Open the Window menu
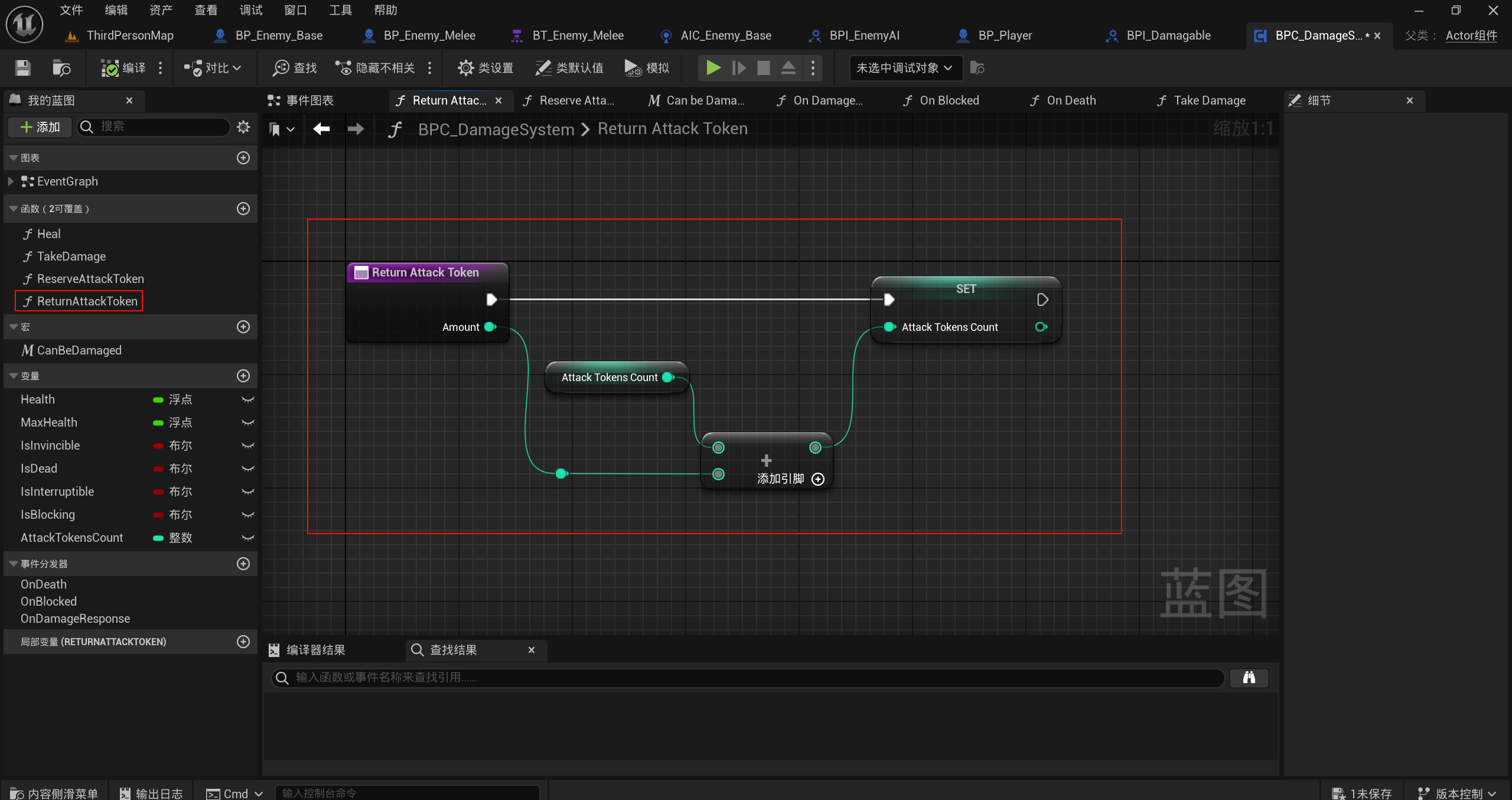Viewport: 1512px width, 800px height. tap(295, 10)
